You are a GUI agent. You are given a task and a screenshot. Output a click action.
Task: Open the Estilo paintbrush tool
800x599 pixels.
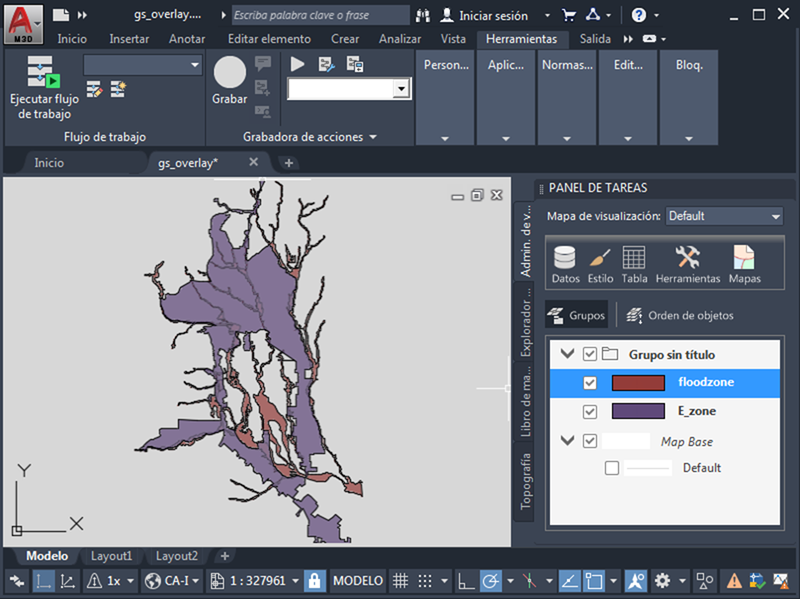coord(600,264)
